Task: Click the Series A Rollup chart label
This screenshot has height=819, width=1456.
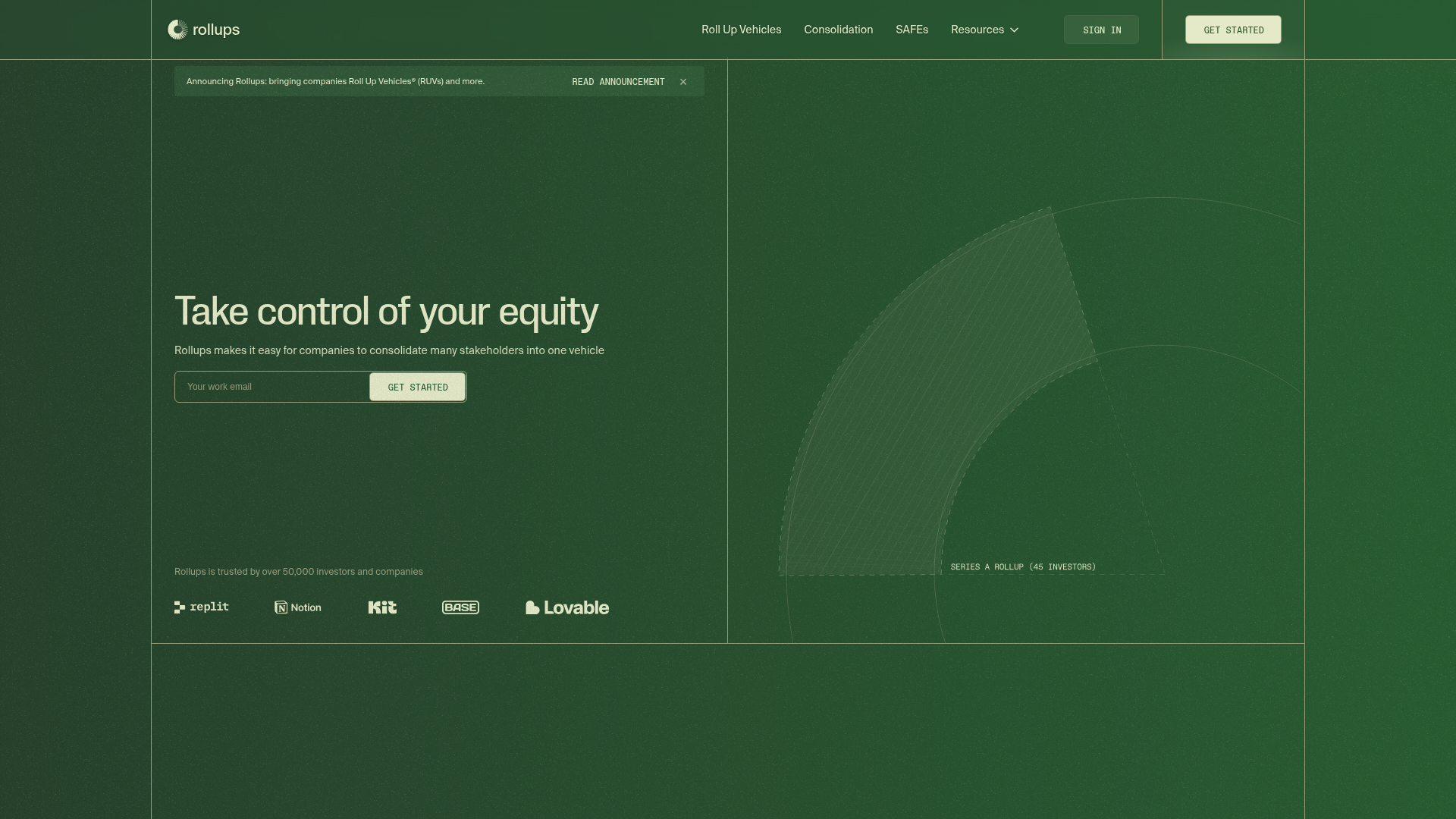Action: point(1023,566)
